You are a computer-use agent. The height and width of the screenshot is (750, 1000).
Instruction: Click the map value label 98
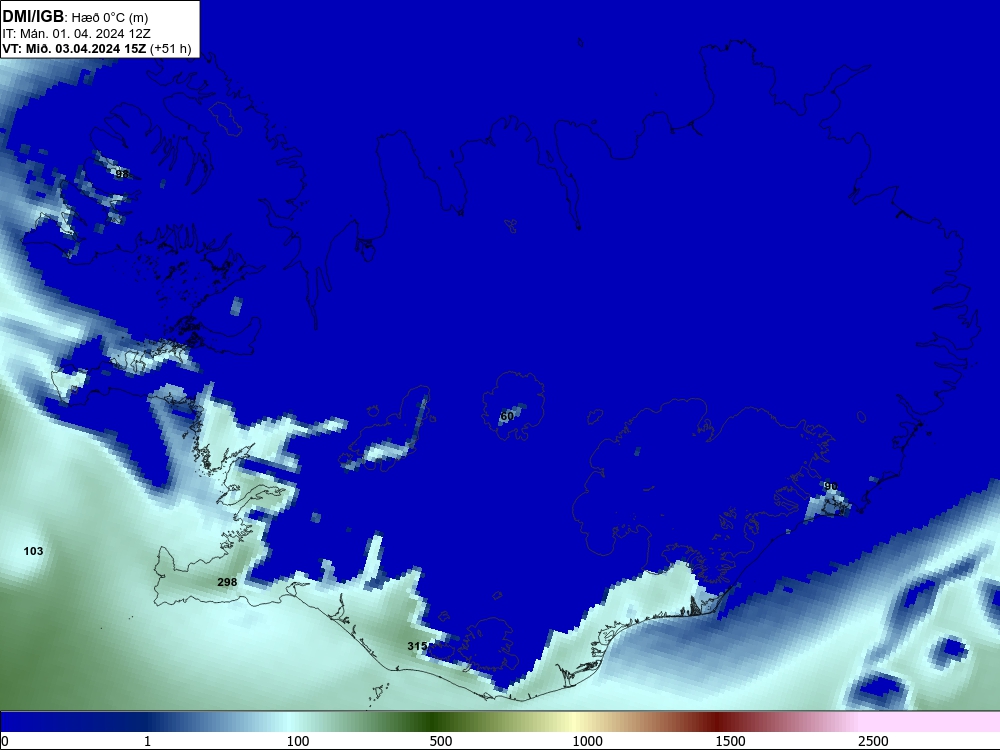point(122,173)
